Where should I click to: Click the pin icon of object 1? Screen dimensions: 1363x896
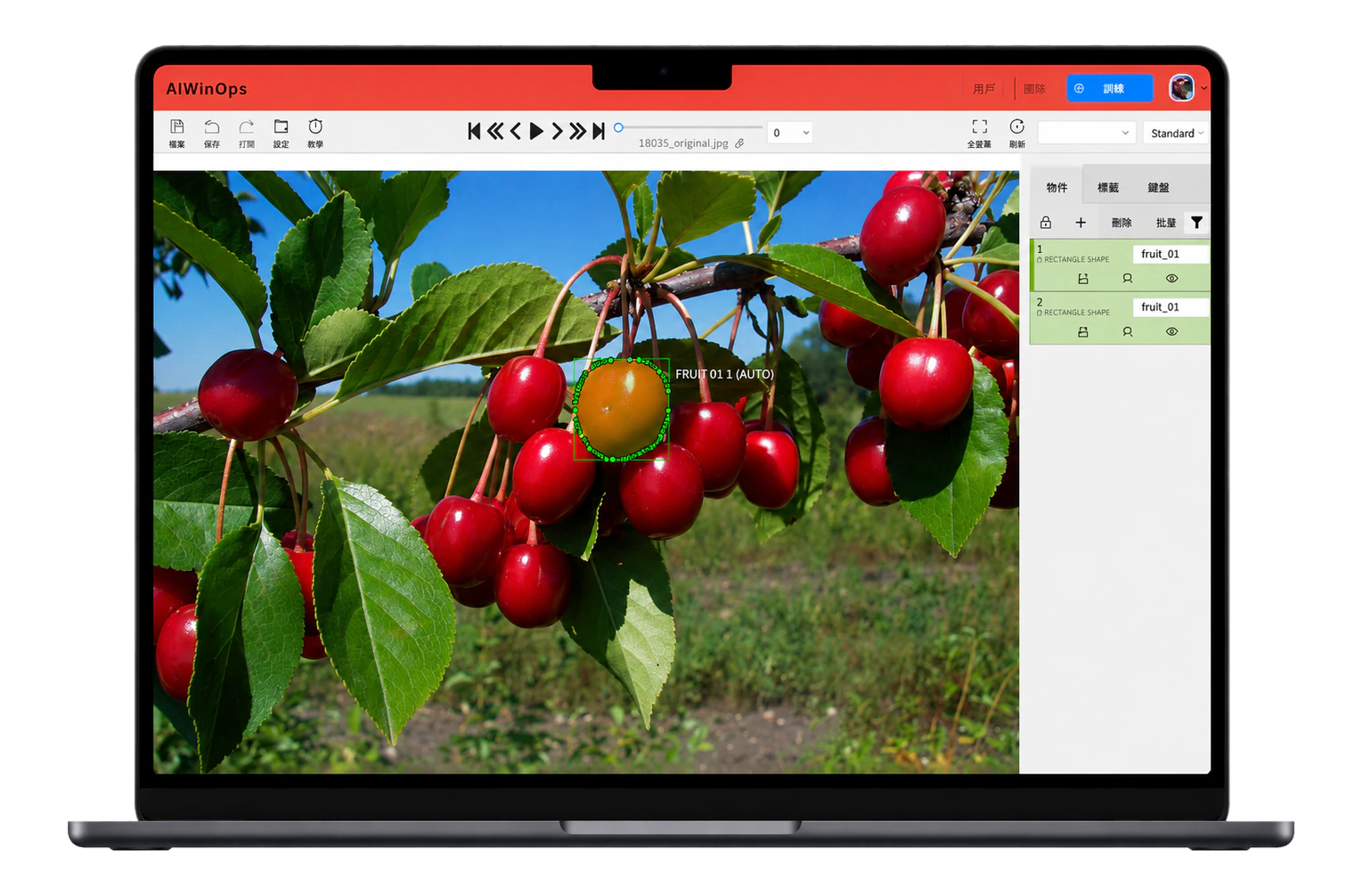pyautogui.click(x=1127, y=279)
